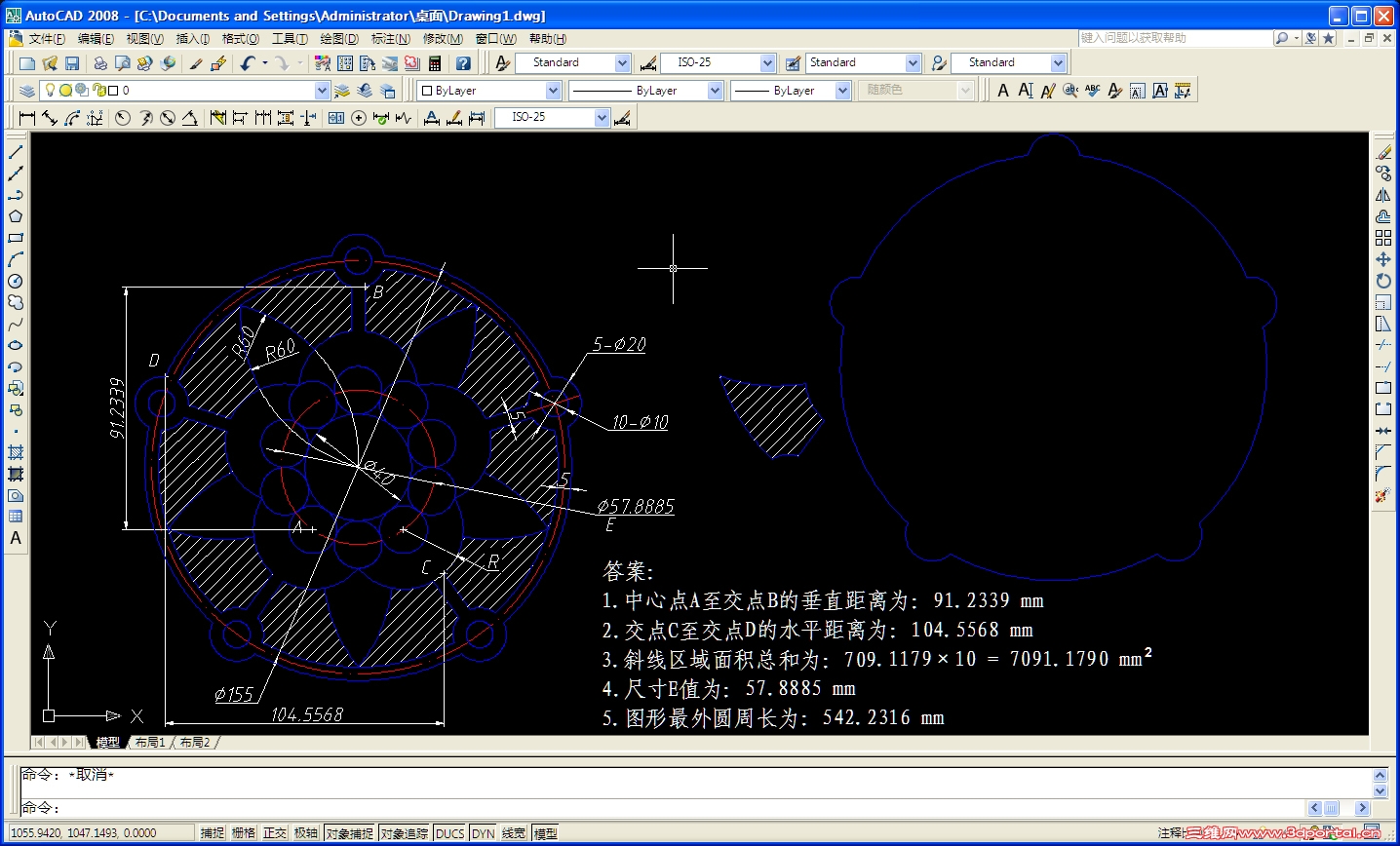This screenshot has height=846, width=1400.
Task: Open the 标注(N) menu
Action: coord(390,39)
